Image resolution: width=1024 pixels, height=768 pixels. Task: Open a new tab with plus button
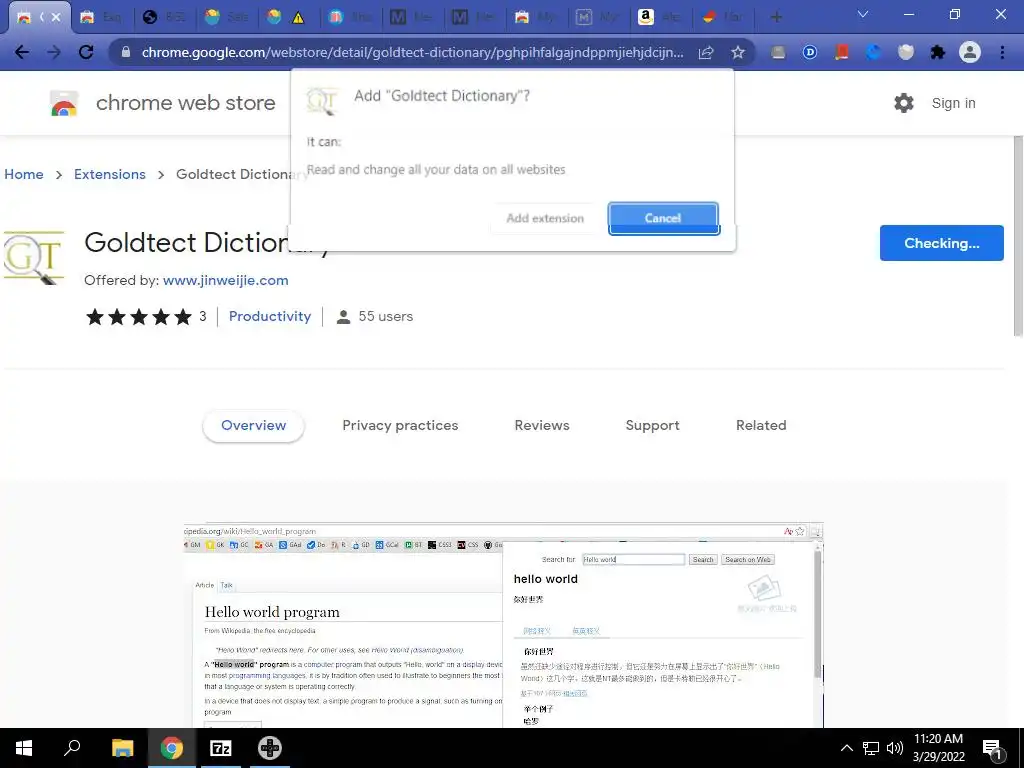tap(776, 17)
